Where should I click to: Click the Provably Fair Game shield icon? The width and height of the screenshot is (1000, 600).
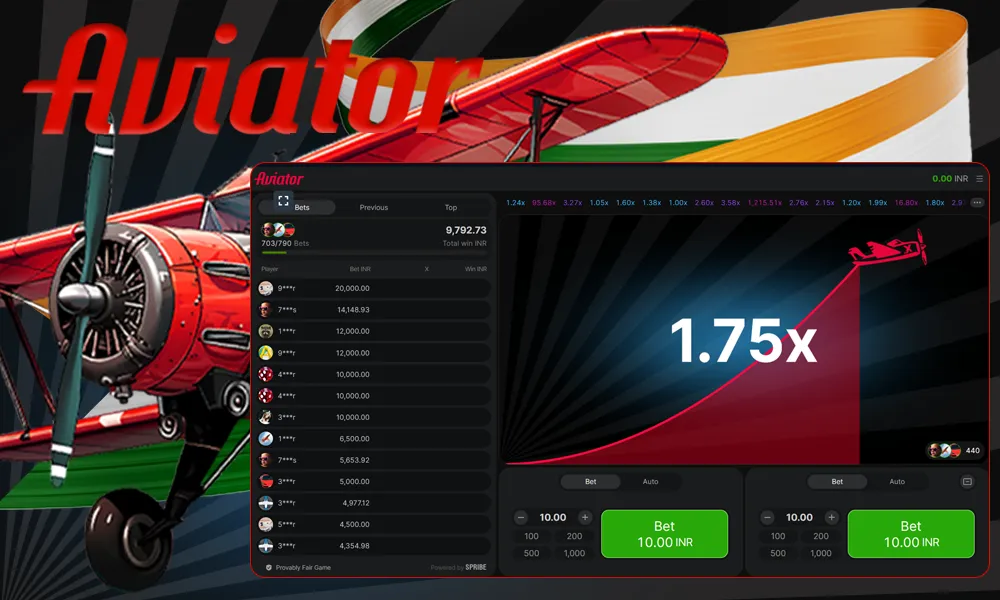[269, 567]
